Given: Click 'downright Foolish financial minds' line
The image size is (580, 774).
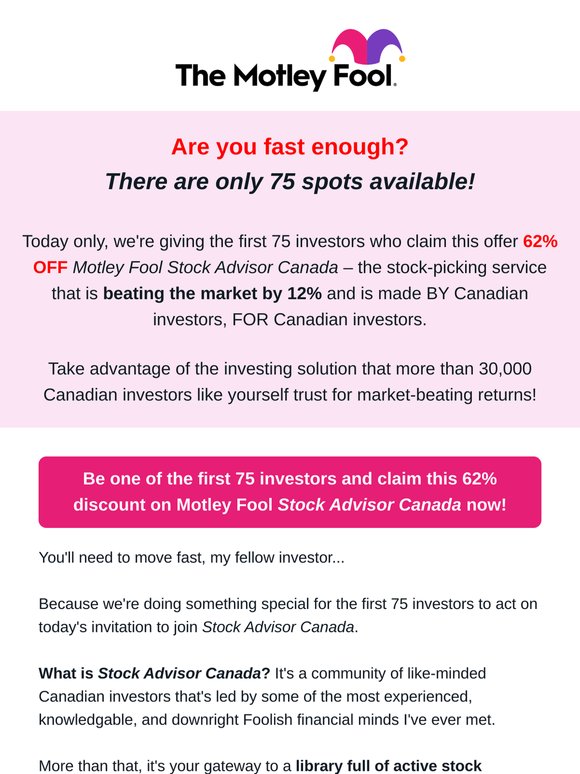Looking at the screenshot, I should point(267,720).
